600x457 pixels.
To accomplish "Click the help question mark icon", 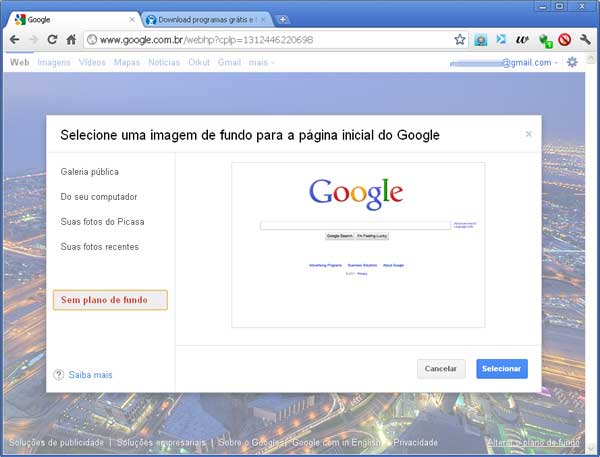I will (59, 375).
